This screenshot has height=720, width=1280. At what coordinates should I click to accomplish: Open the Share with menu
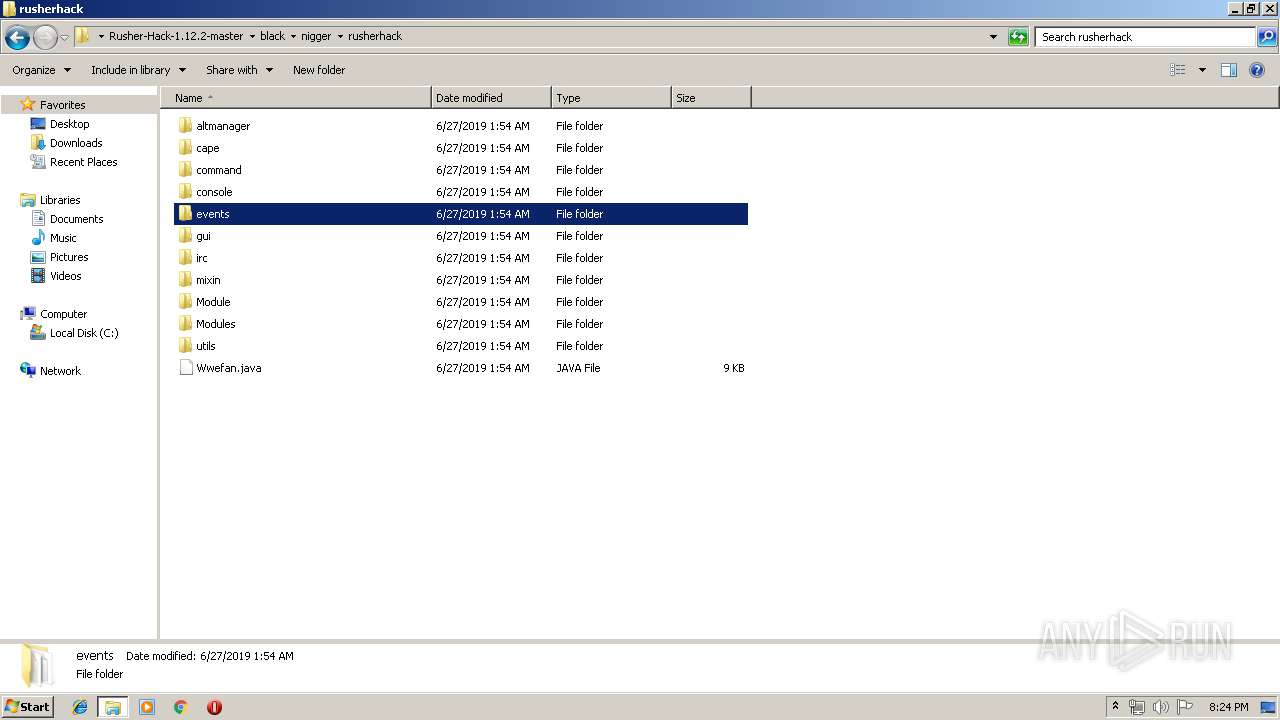pos(239,70)
